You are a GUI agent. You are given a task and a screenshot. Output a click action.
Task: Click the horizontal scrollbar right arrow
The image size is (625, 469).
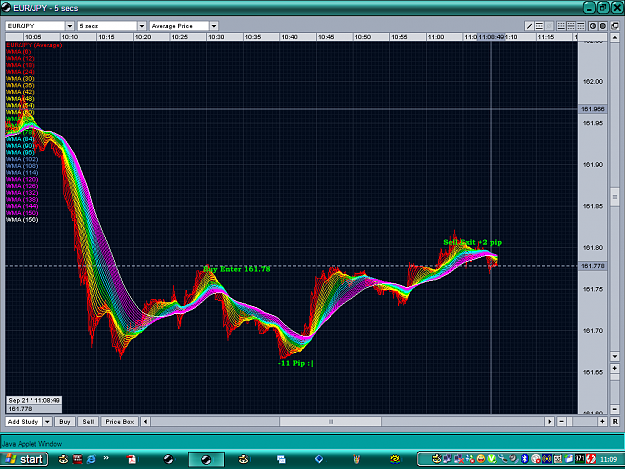(549, 422)
